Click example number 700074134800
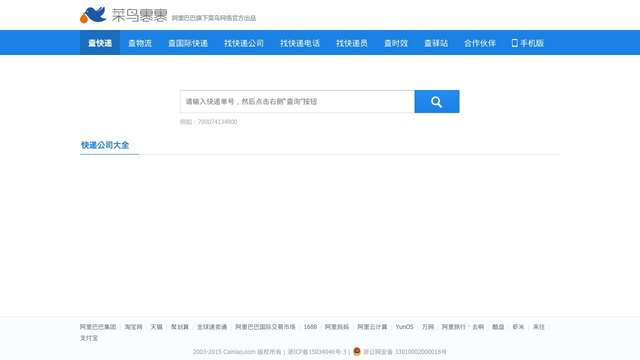Screen dimensions: 640x360 [x=217, y=122]
